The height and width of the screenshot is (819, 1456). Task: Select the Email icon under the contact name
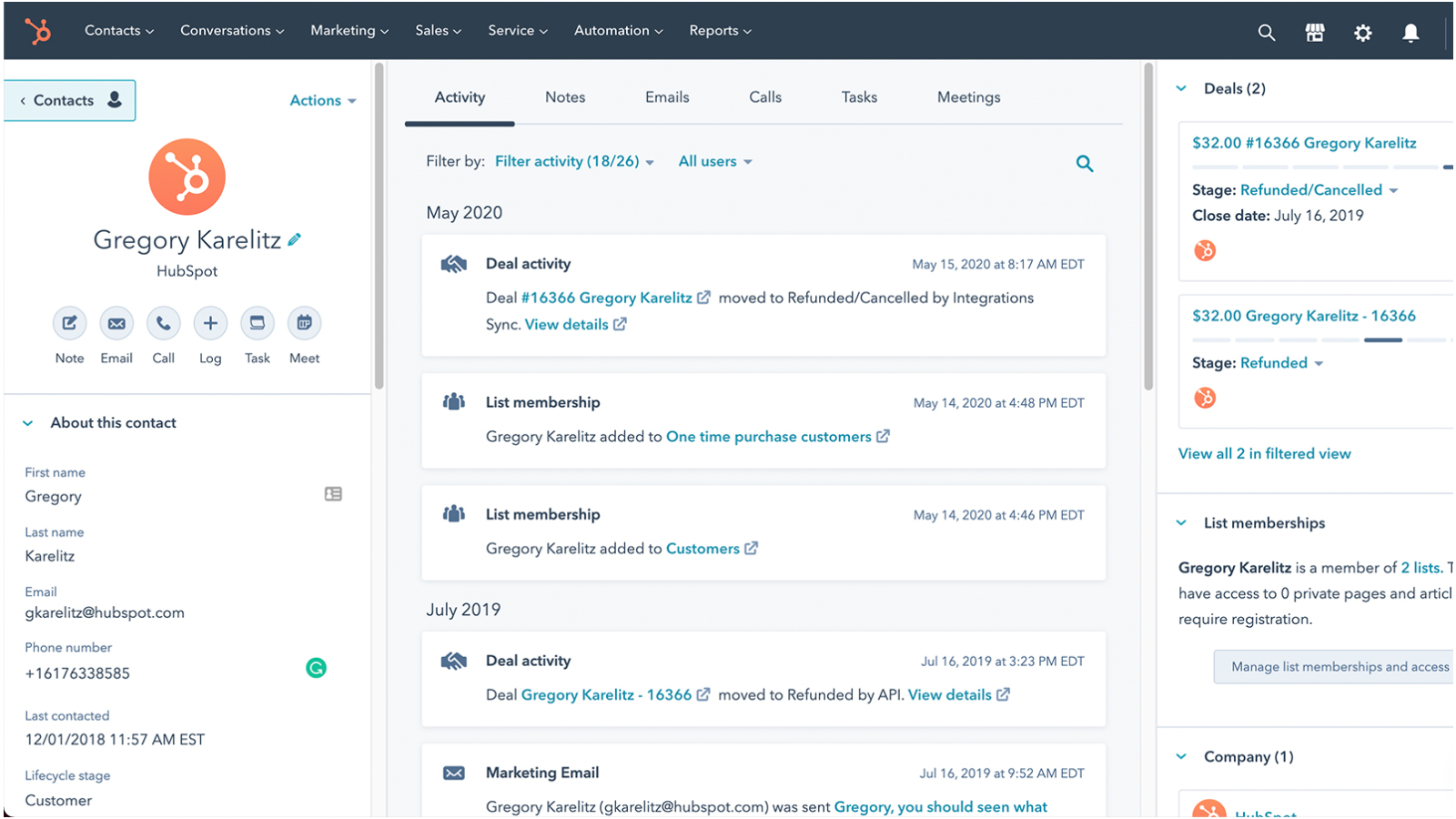pos(116,323)
